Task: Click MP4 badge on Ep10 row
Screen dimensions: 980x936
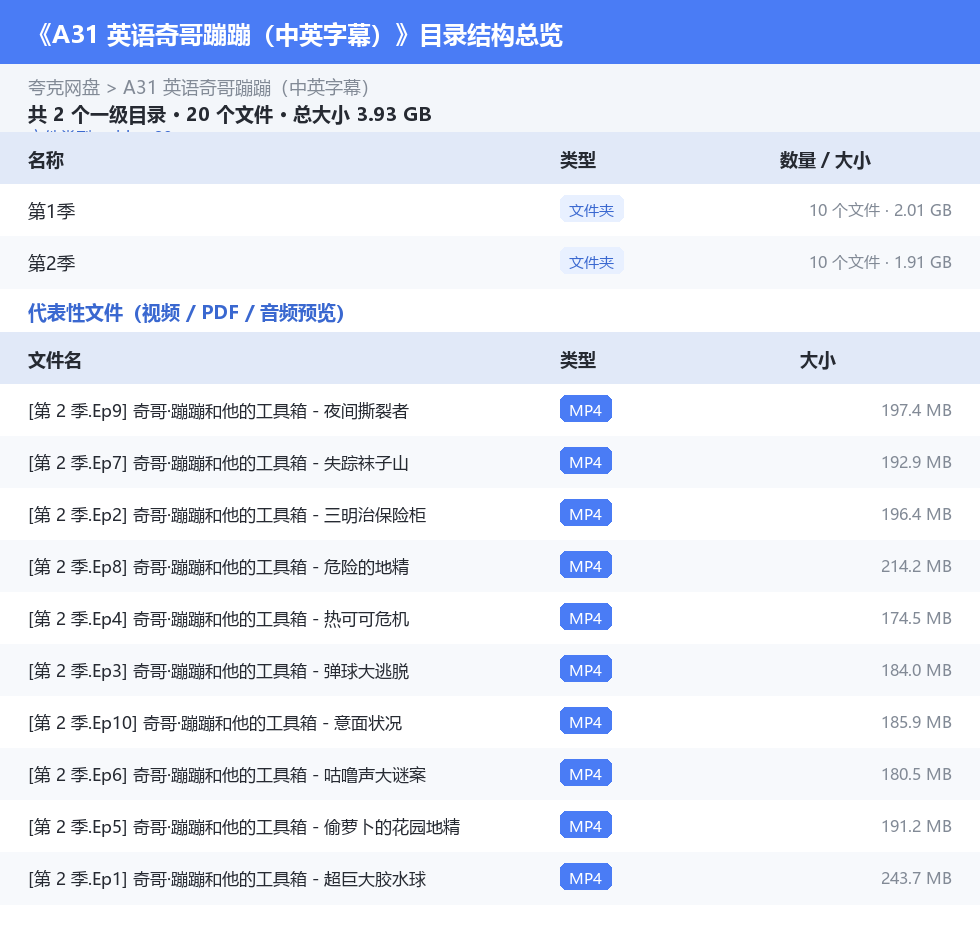Action: pos(586,722)
